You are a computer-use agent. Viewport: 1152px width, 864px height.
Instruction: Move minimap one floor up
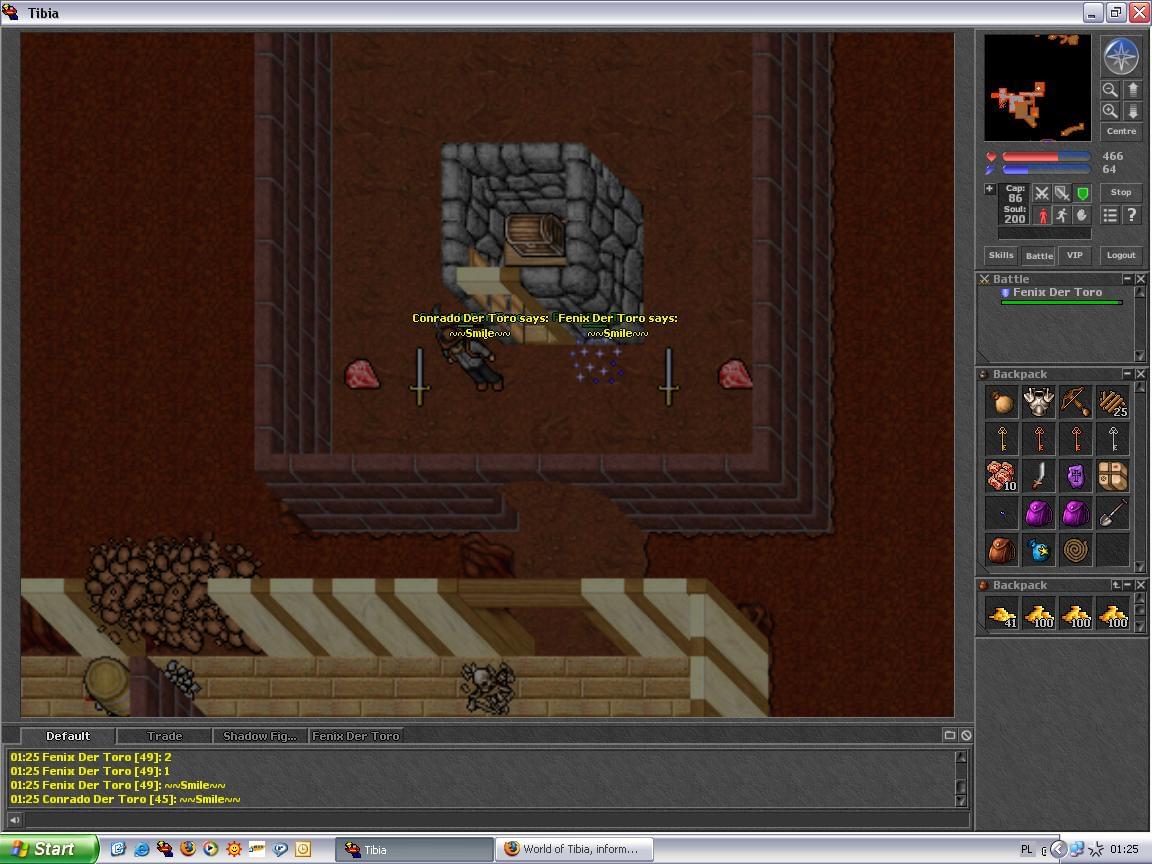coord(1132,90)
